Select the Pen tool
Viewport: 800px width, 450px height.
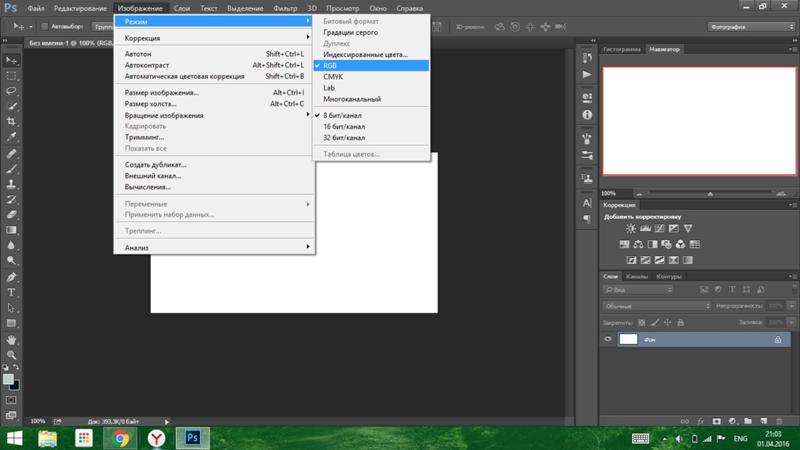11,278
